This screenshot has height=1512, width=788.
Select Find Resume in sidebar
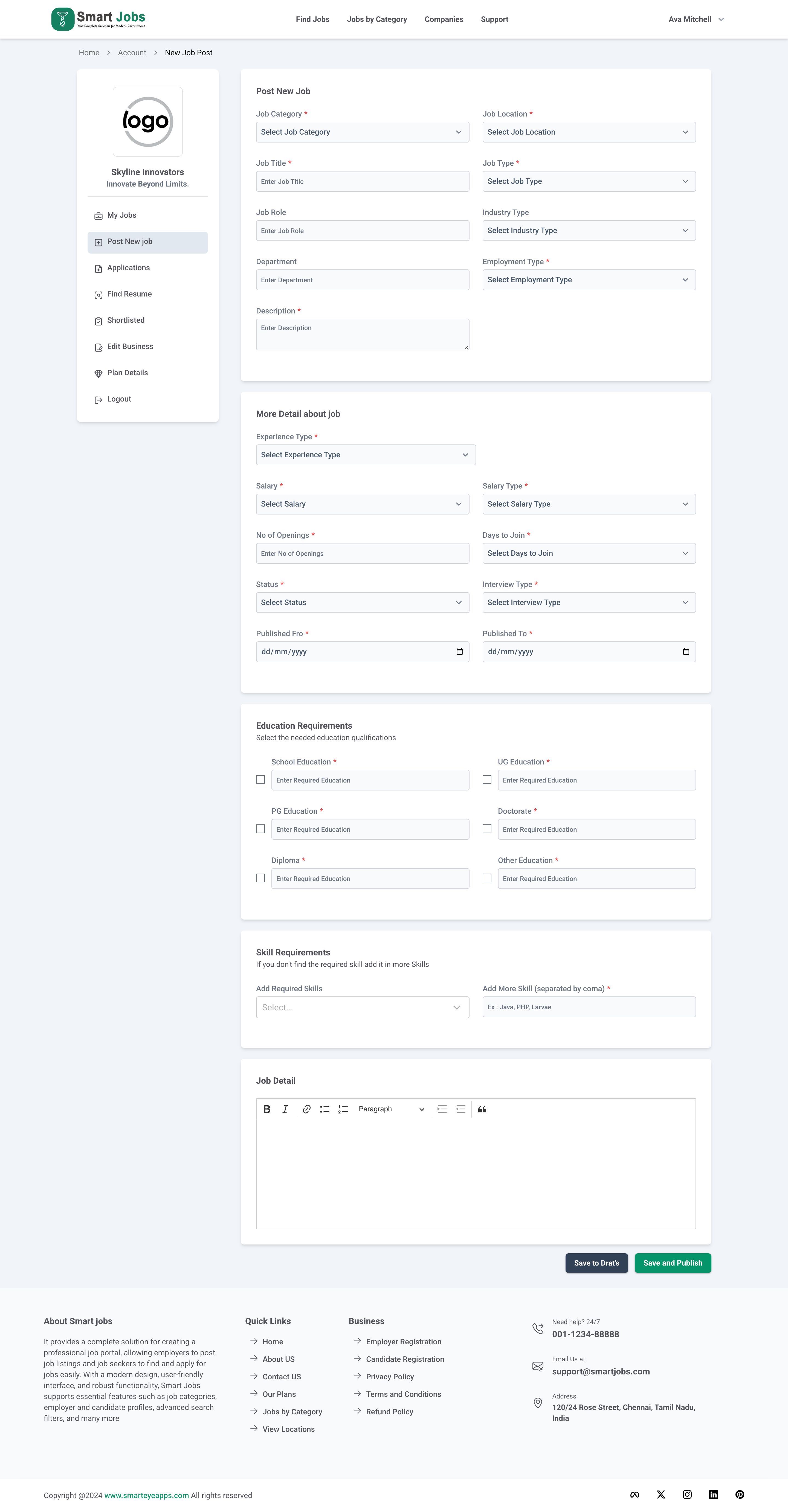click(x=129, y=294)
